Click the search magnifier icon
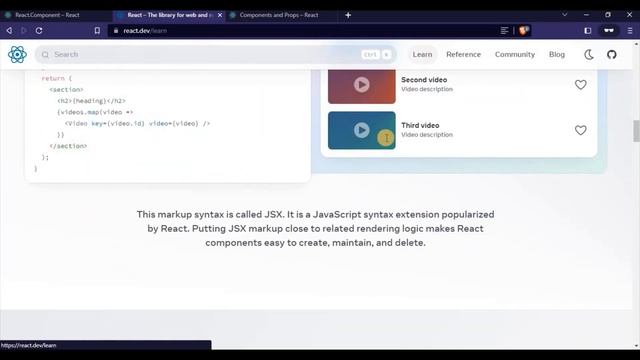 (45, 54)
